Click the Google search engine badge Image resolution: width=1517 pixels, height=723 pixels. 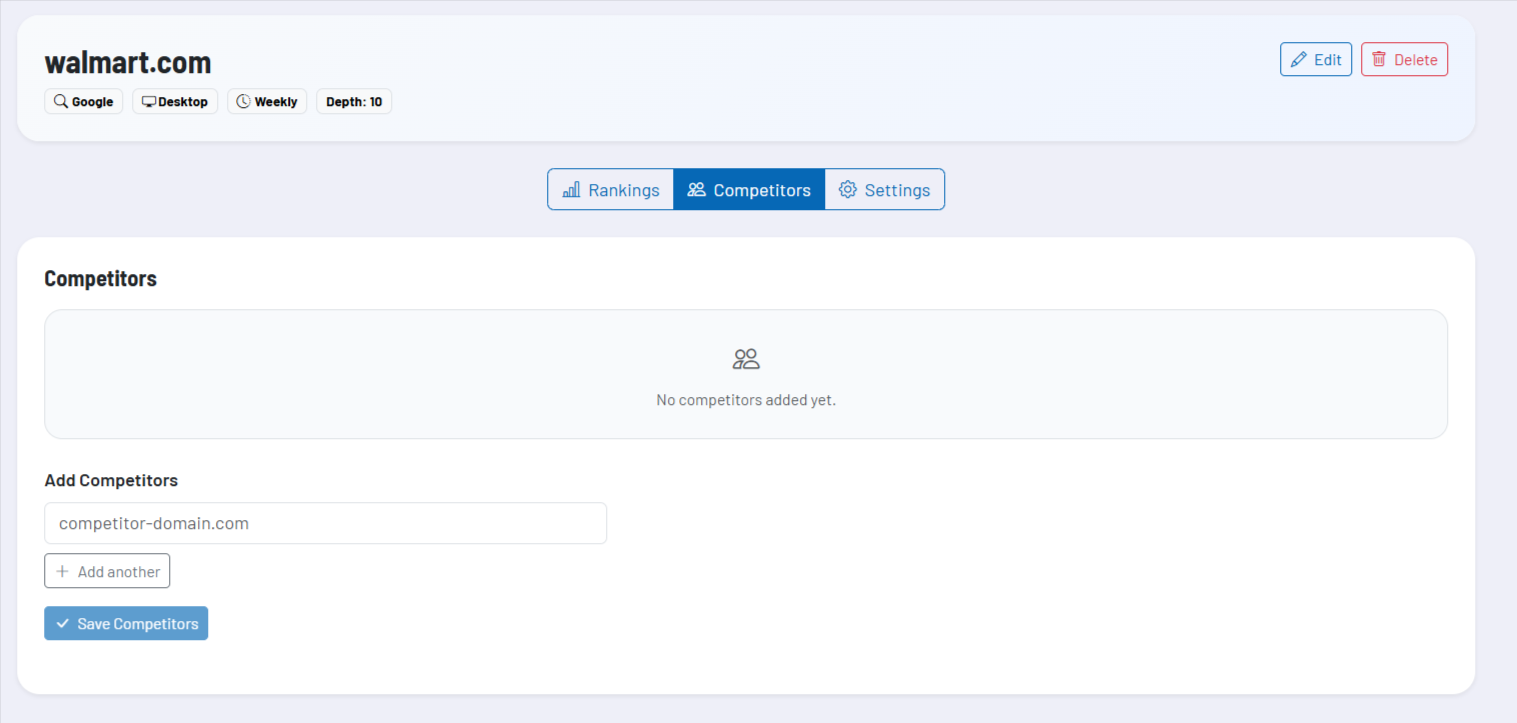coord(84,101)
